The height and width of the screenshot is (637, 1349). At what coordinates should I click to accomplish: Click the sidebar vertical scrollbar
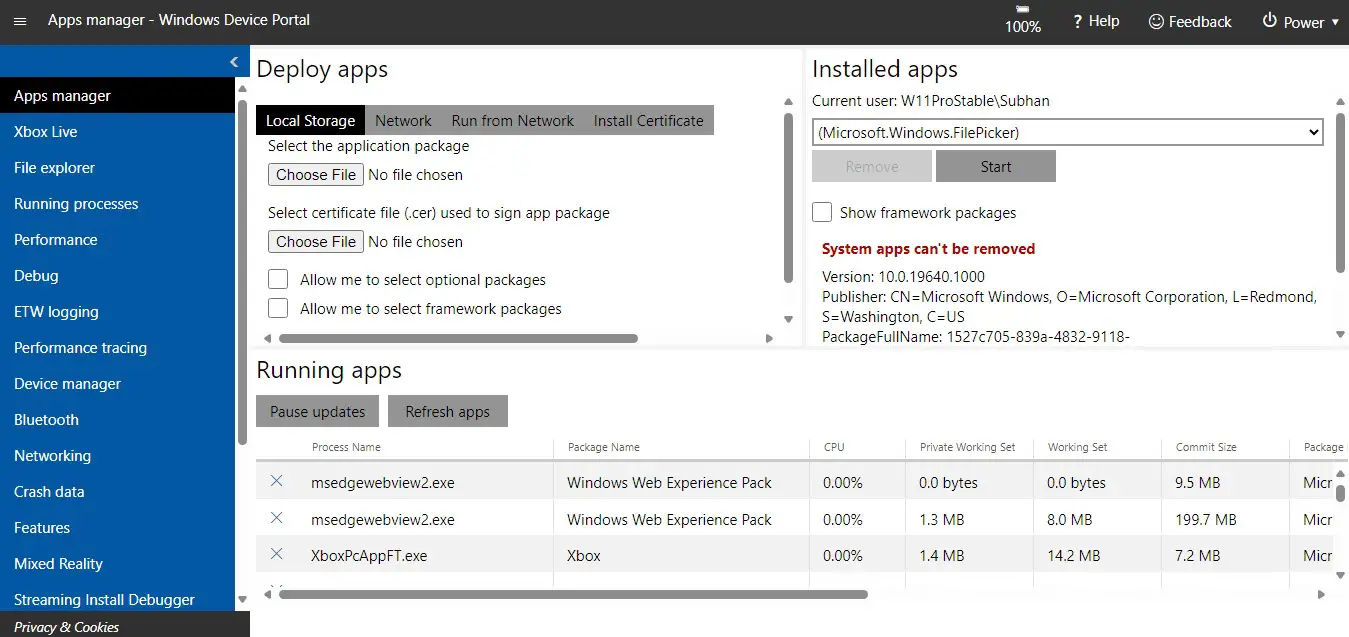(241, 270)
